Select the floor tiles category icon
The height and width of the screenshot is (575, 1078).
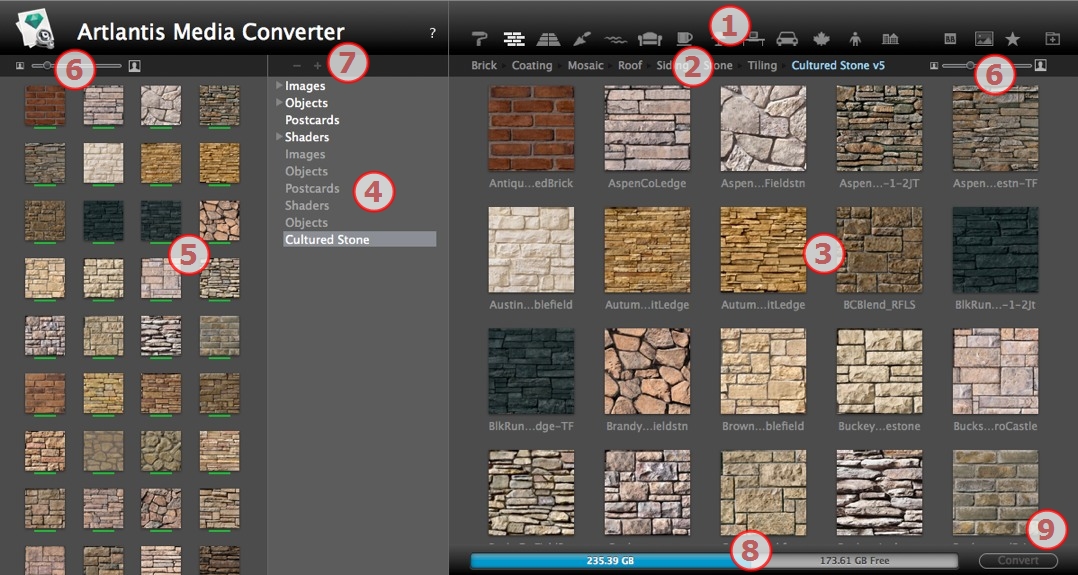548,39
